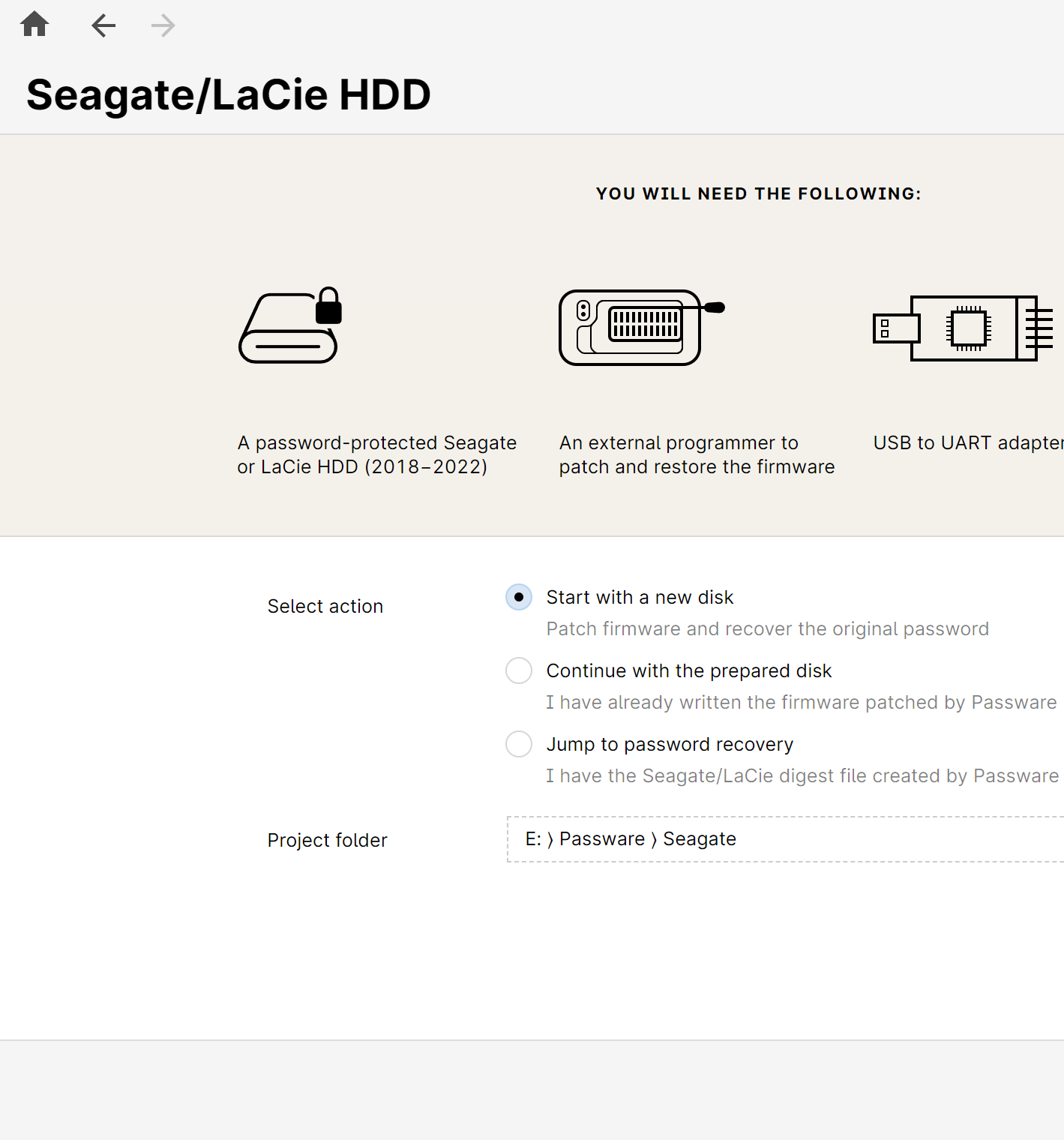Click 'I have already written the firmware' text
This screenshot has height=1140, width=1064.
802,702
